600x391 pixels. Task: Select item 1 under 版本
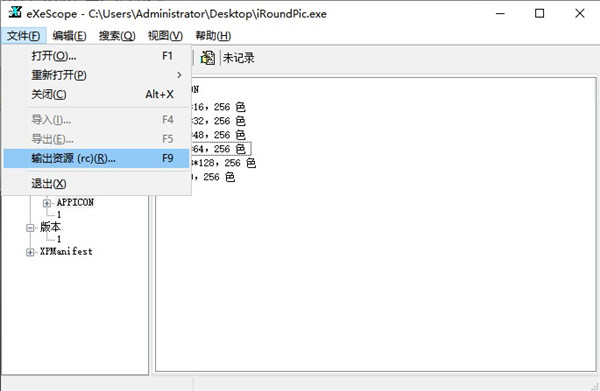tap(59, 239)
